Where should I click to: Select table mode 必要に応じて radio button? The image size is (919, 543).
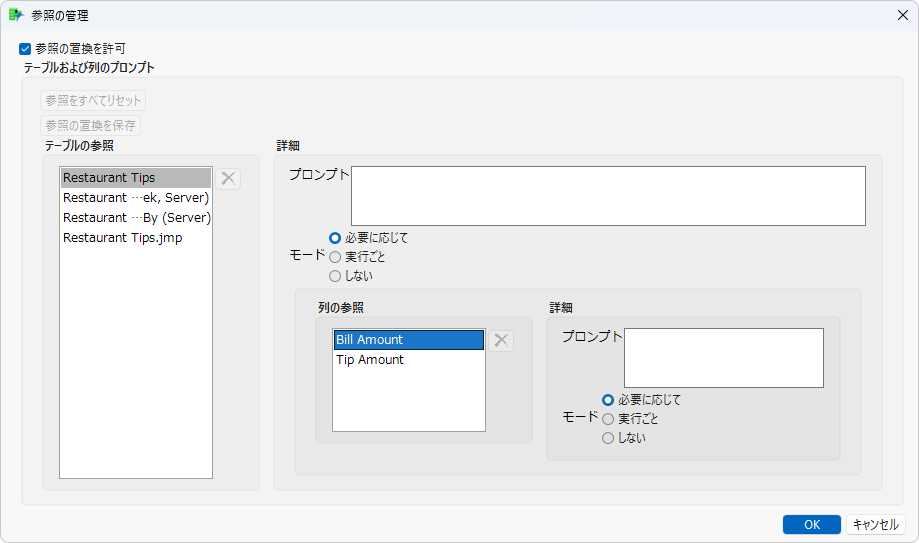click(x=335, y=238)
